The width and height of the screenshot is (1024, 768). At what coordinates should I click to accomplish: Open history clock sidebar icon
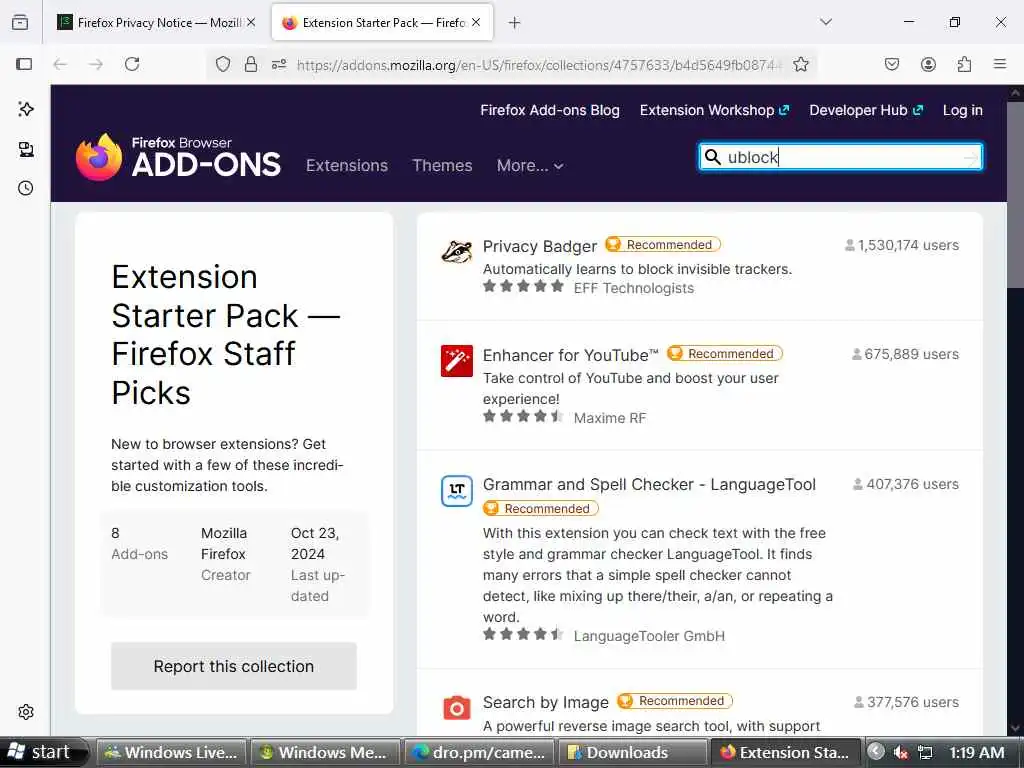point(25,188)
